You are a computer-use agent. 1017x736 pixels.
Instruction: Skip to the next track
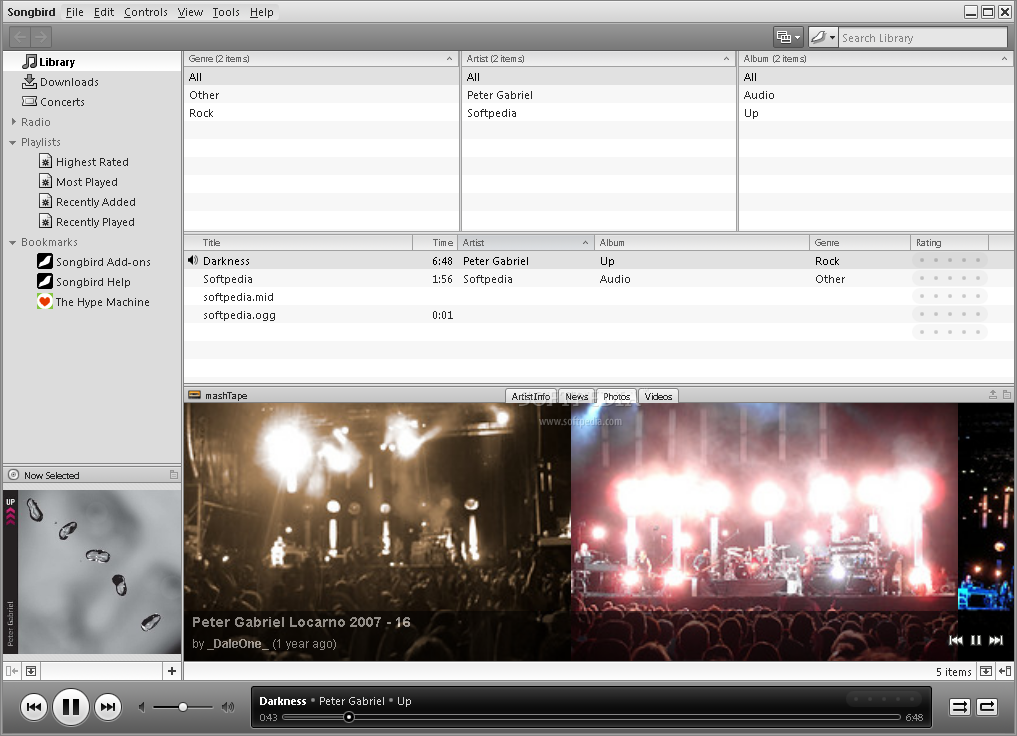pyautogui.click(x=108, y=707)
